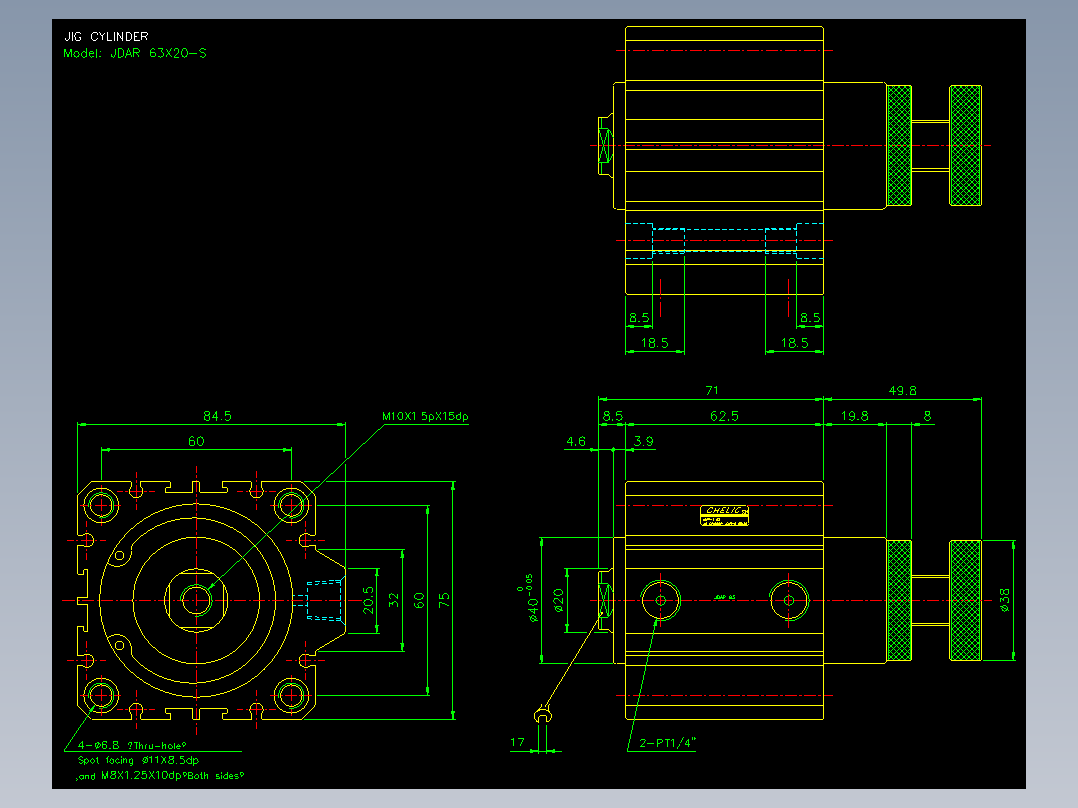Select the 2-PT1/4" port callout
The image size is (1078, 808).
pos(668,743)
